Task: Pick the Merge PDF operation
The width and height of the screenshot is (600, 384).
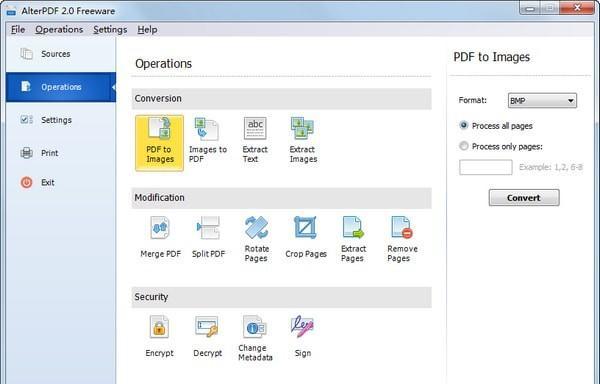Action: coord(160,237)
